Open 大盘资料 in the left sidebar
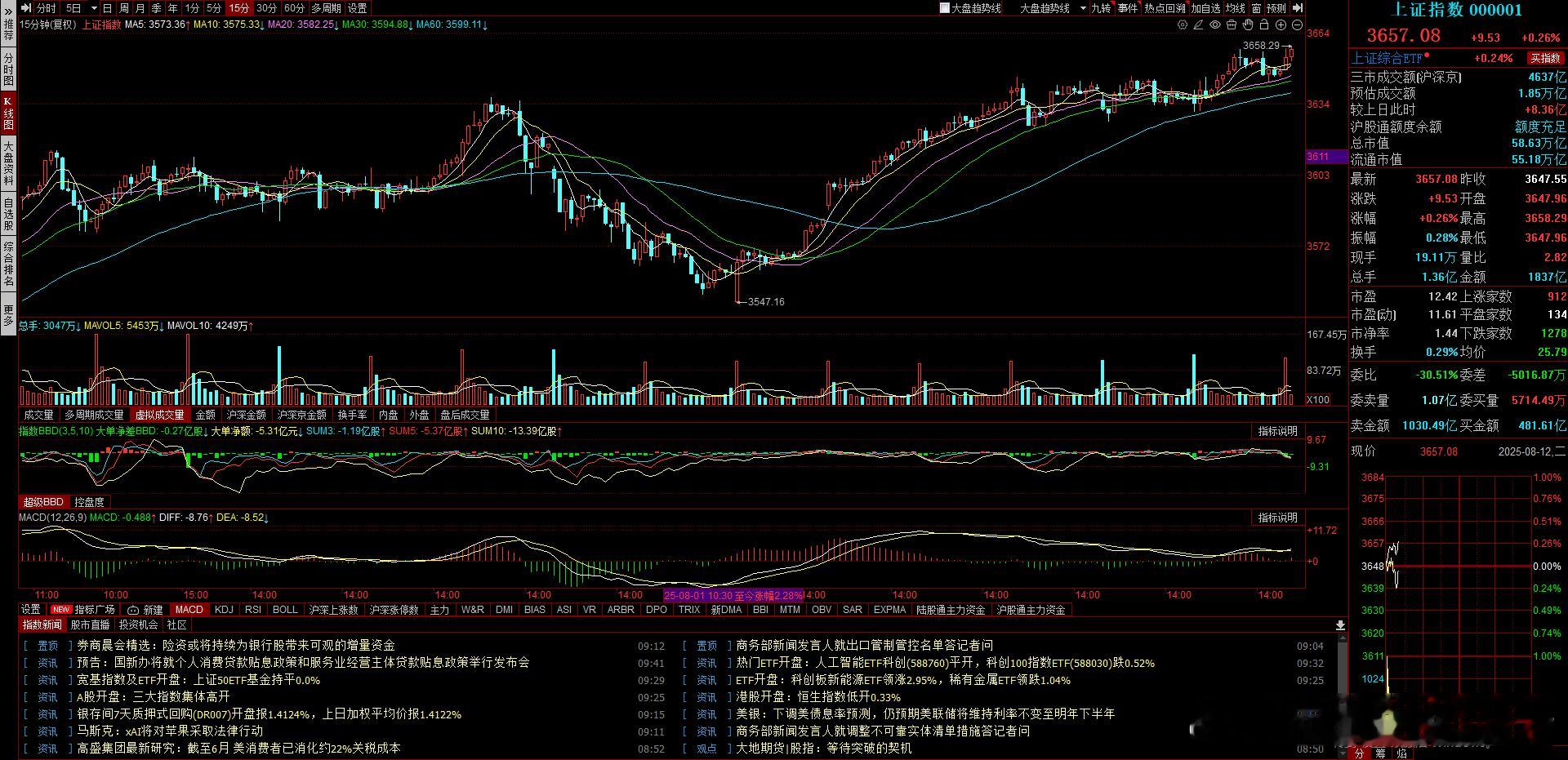The width and height of the screenshot is (1568, 760). coord(8,162)
